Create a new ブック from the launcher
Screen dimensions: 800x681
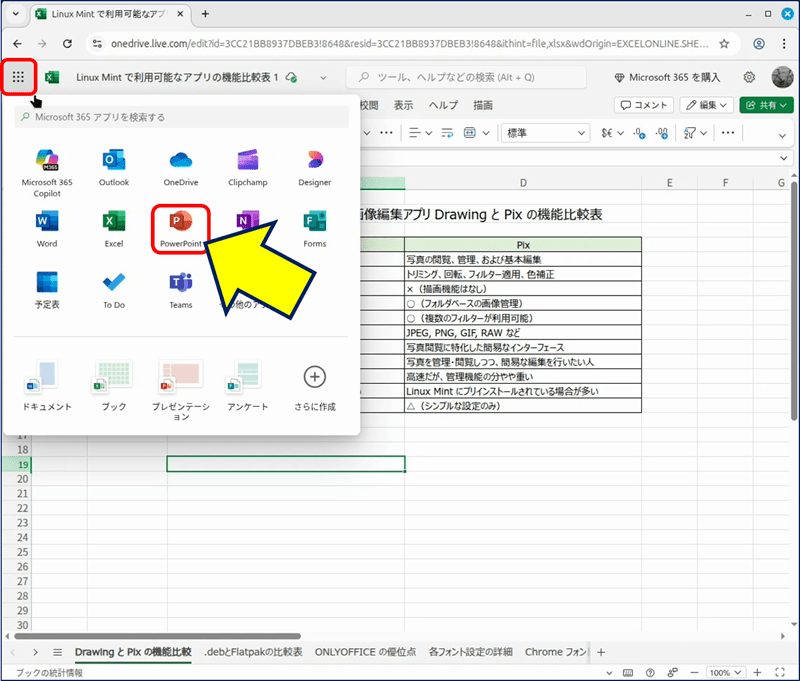click(114, 386)
